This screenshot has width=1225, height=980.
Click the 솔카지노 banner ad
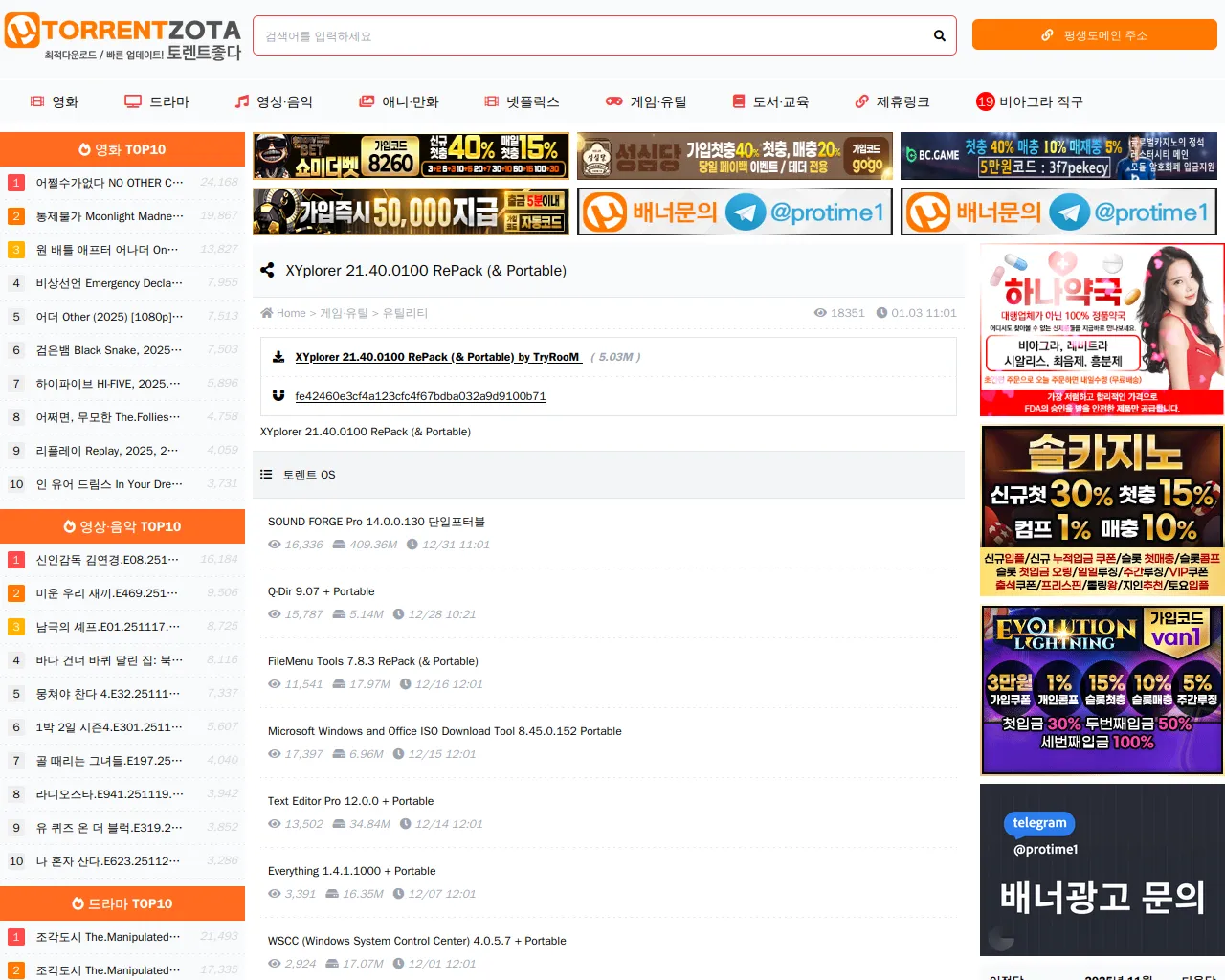click(x=1102, y=510)
